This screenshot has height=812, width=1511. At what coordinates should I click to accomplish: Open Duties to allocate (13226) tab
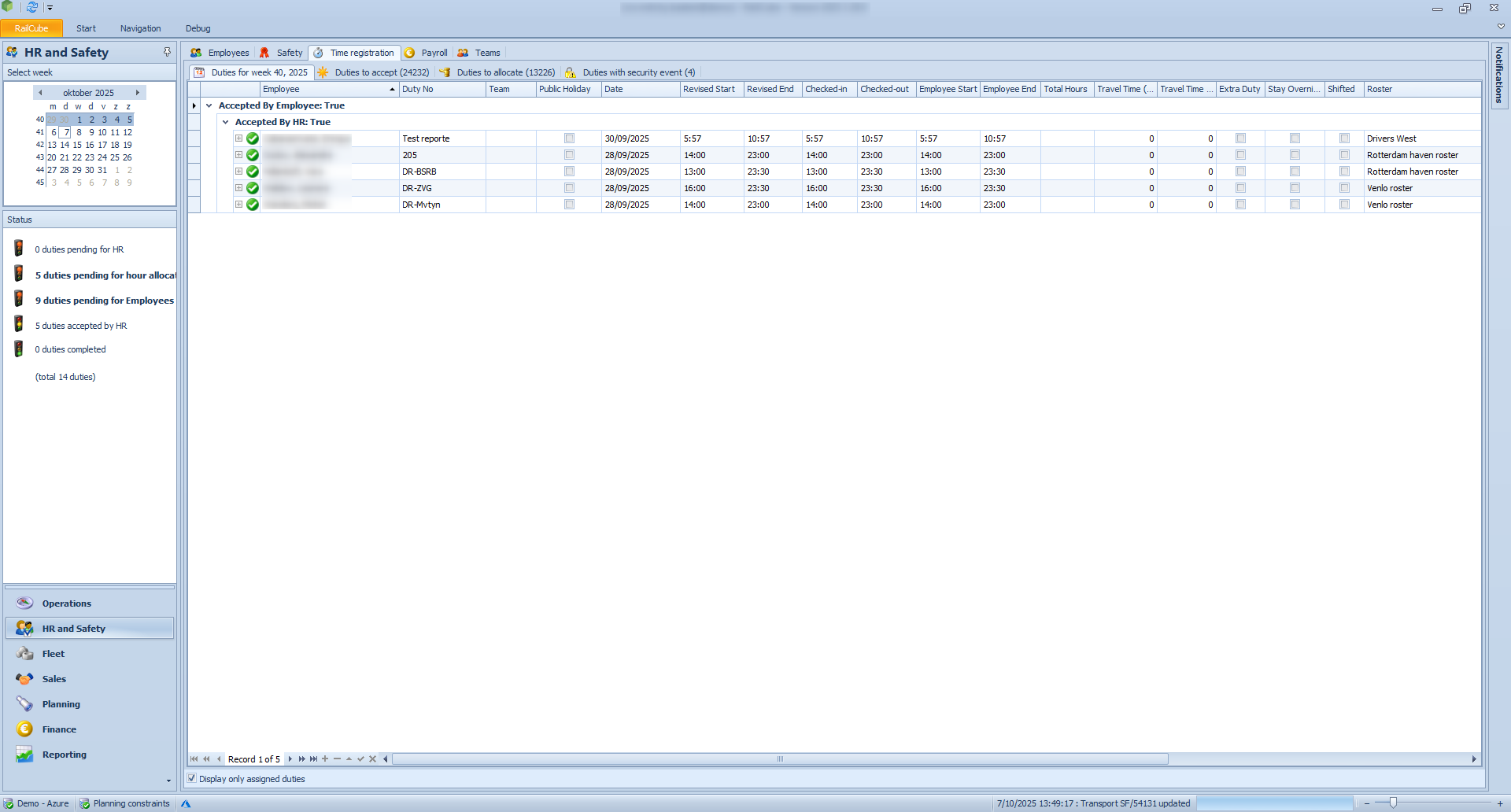tap(504, 72)
